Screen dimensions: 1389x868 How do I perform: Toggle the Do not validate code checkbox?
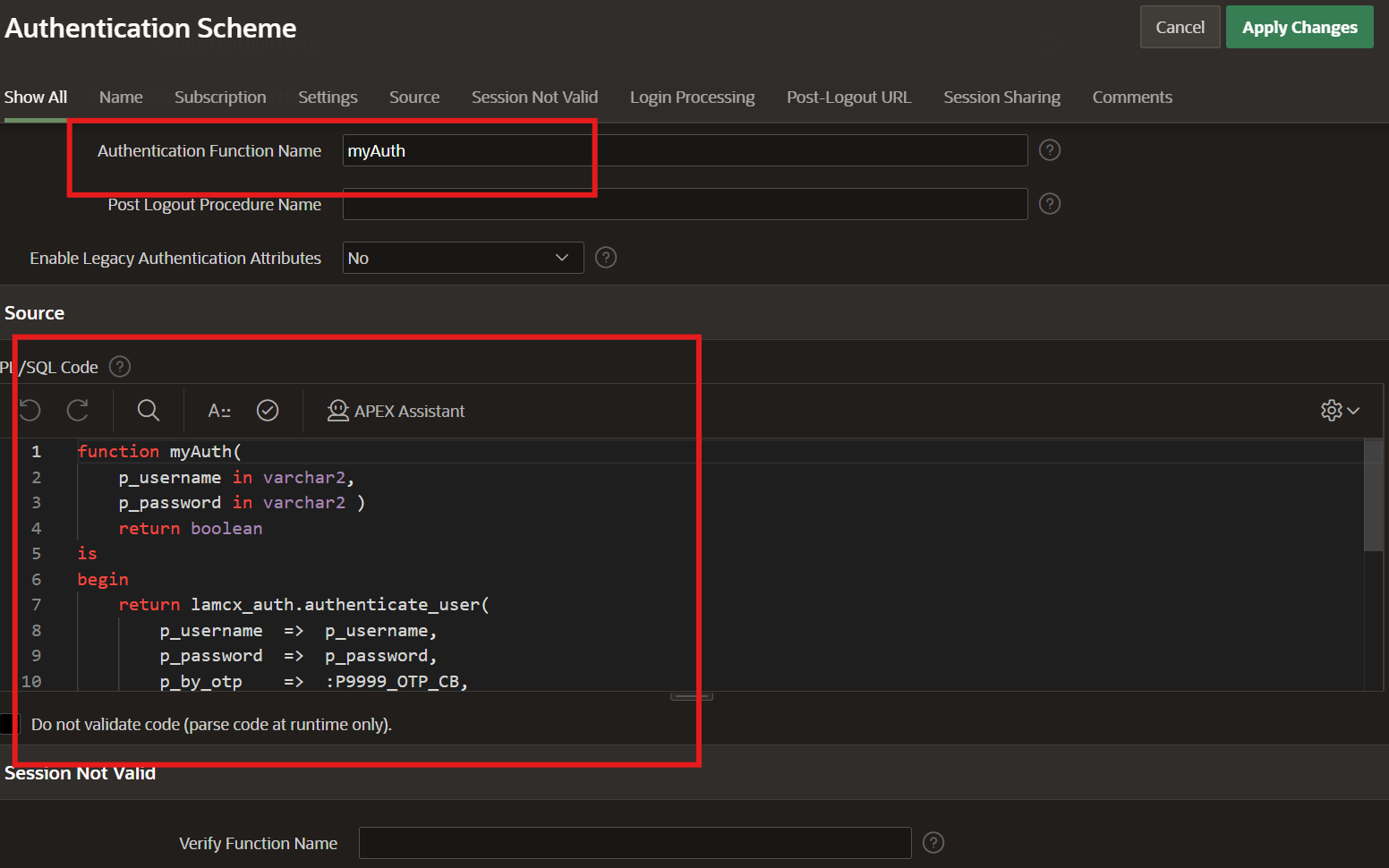pyautogui.click(x=8, y=724)
